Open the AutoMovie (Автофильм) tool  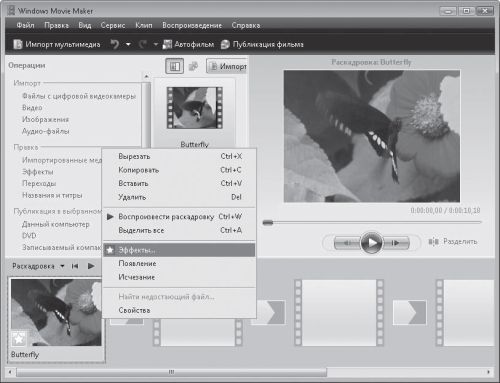188,44
